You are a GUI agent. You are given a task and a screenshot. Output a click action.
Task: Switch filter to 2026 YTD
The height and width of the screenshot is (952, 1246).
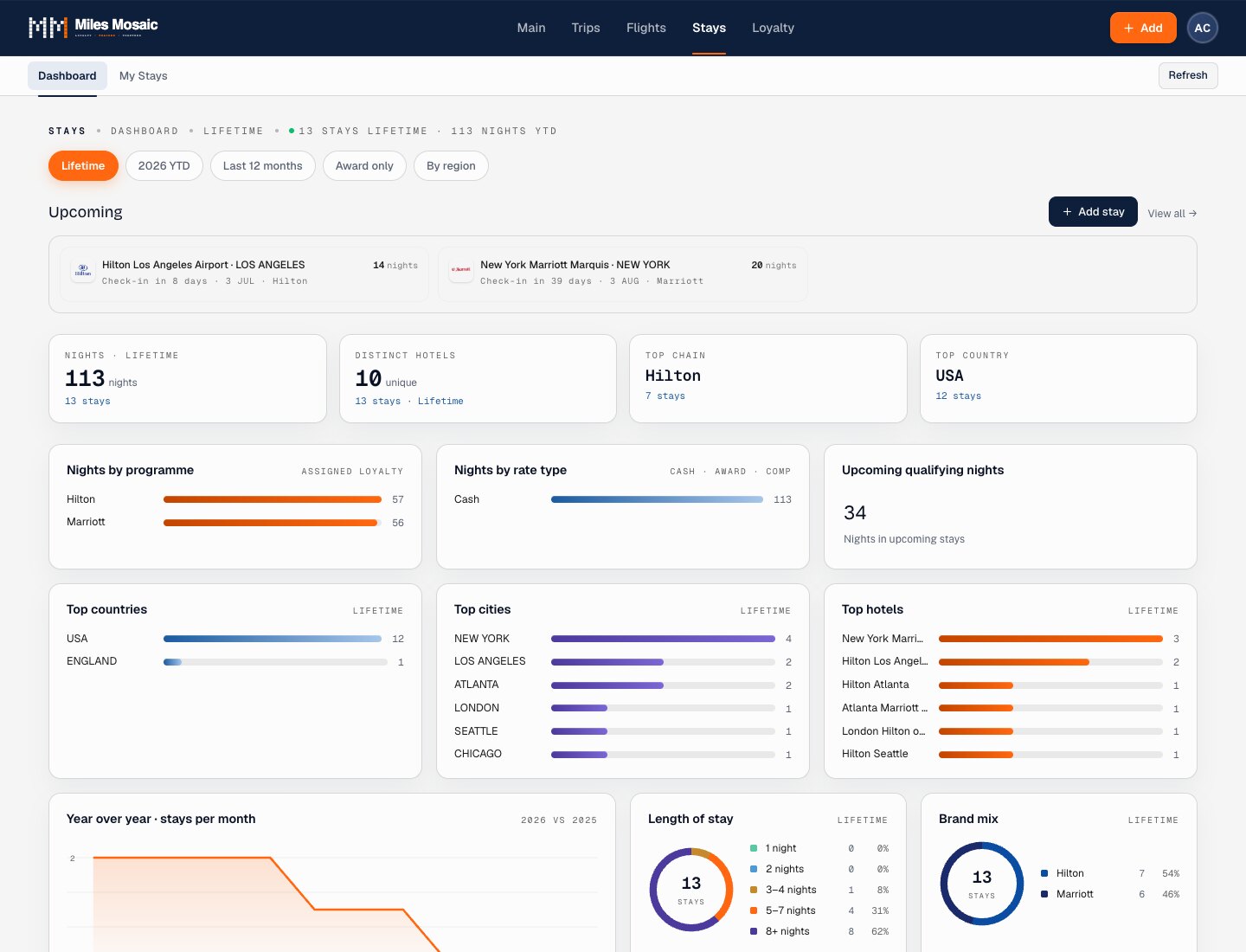coord(164,166)
